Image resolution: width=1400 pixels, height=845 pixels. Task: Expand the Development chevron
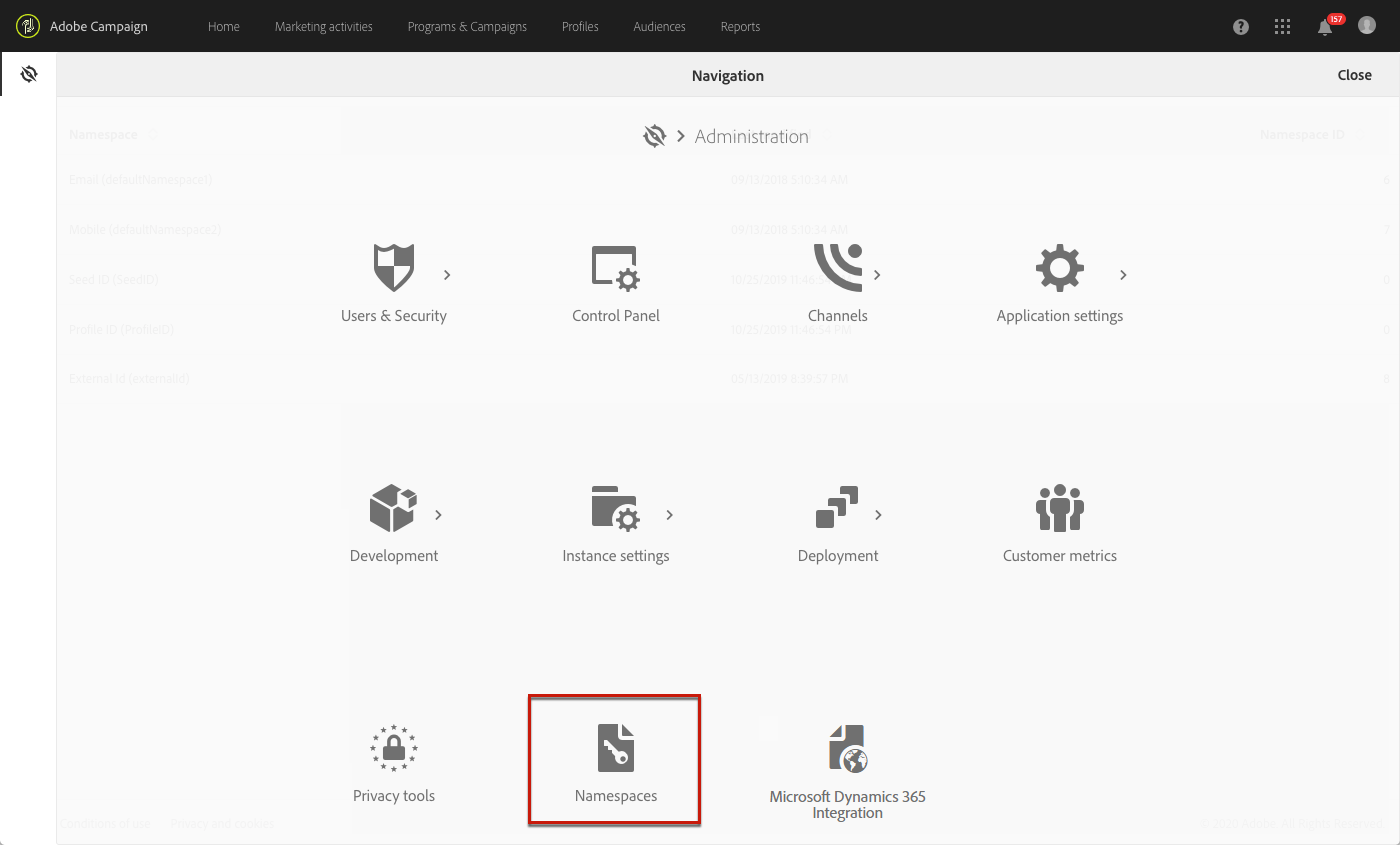click(438, 515)
